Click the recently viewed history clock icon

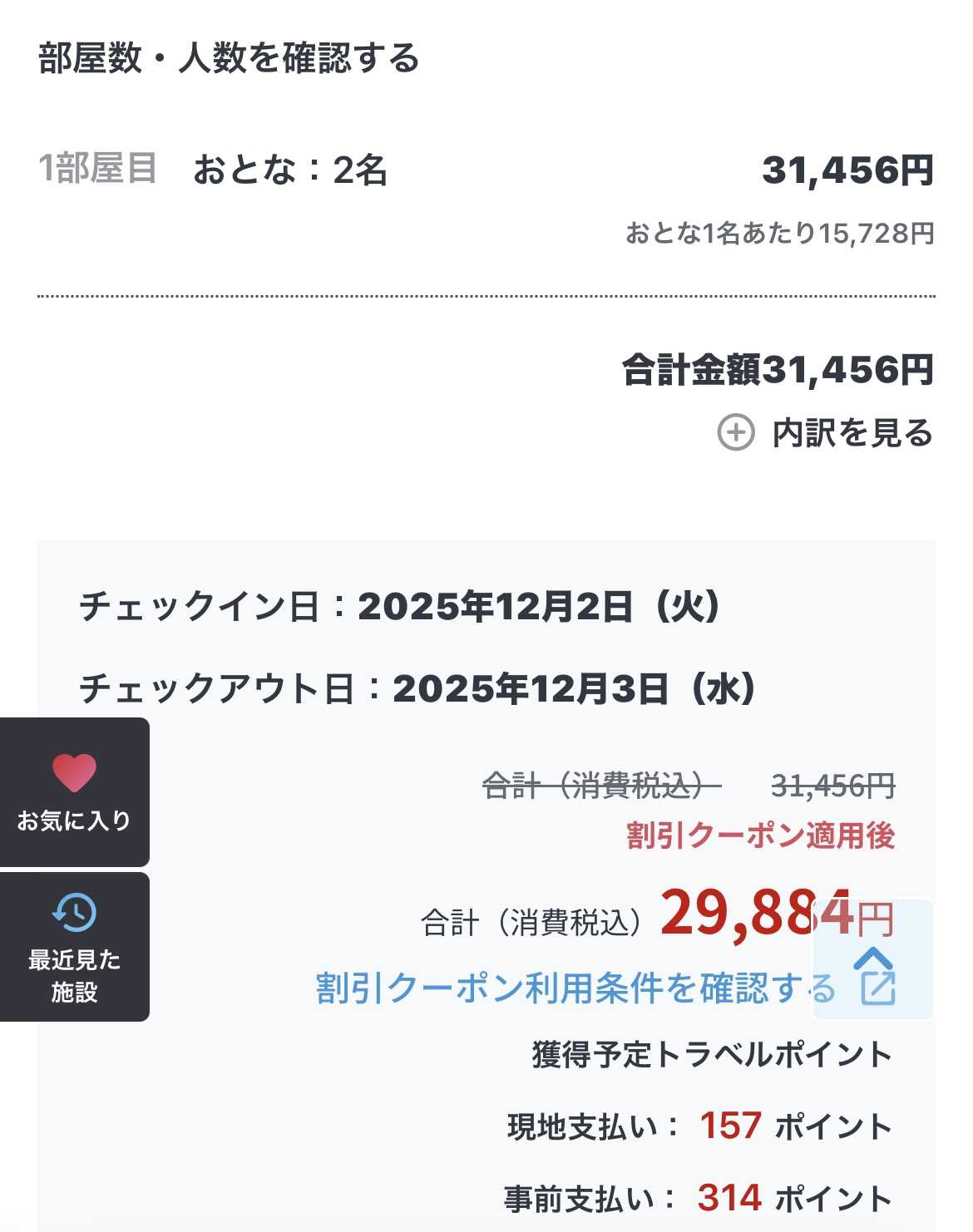pyautogui.click(x=74, y=912)
